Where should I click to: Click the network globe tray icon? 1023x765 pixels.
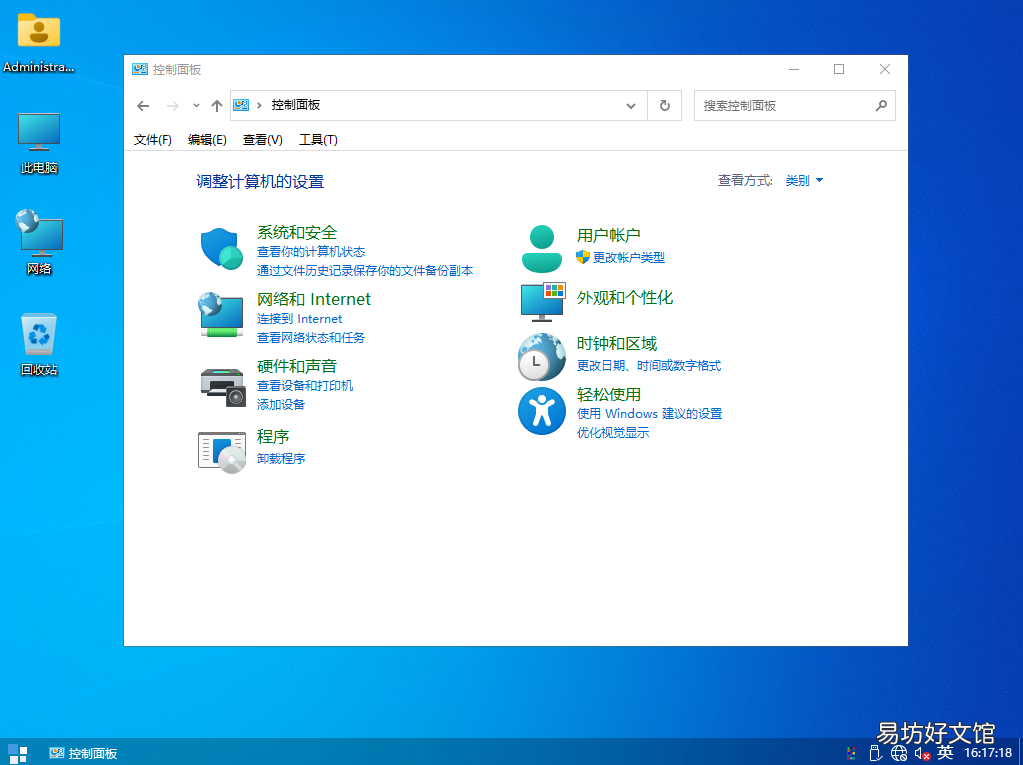[x=898, y=753]
